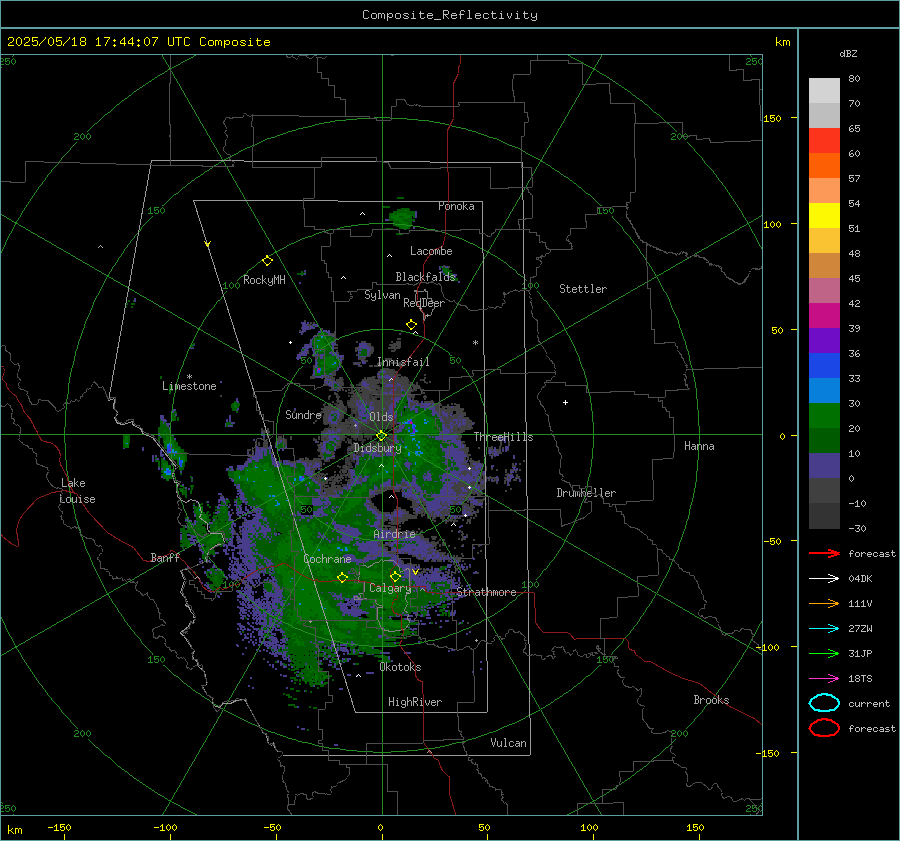Select the Banff label

point(165,557)
